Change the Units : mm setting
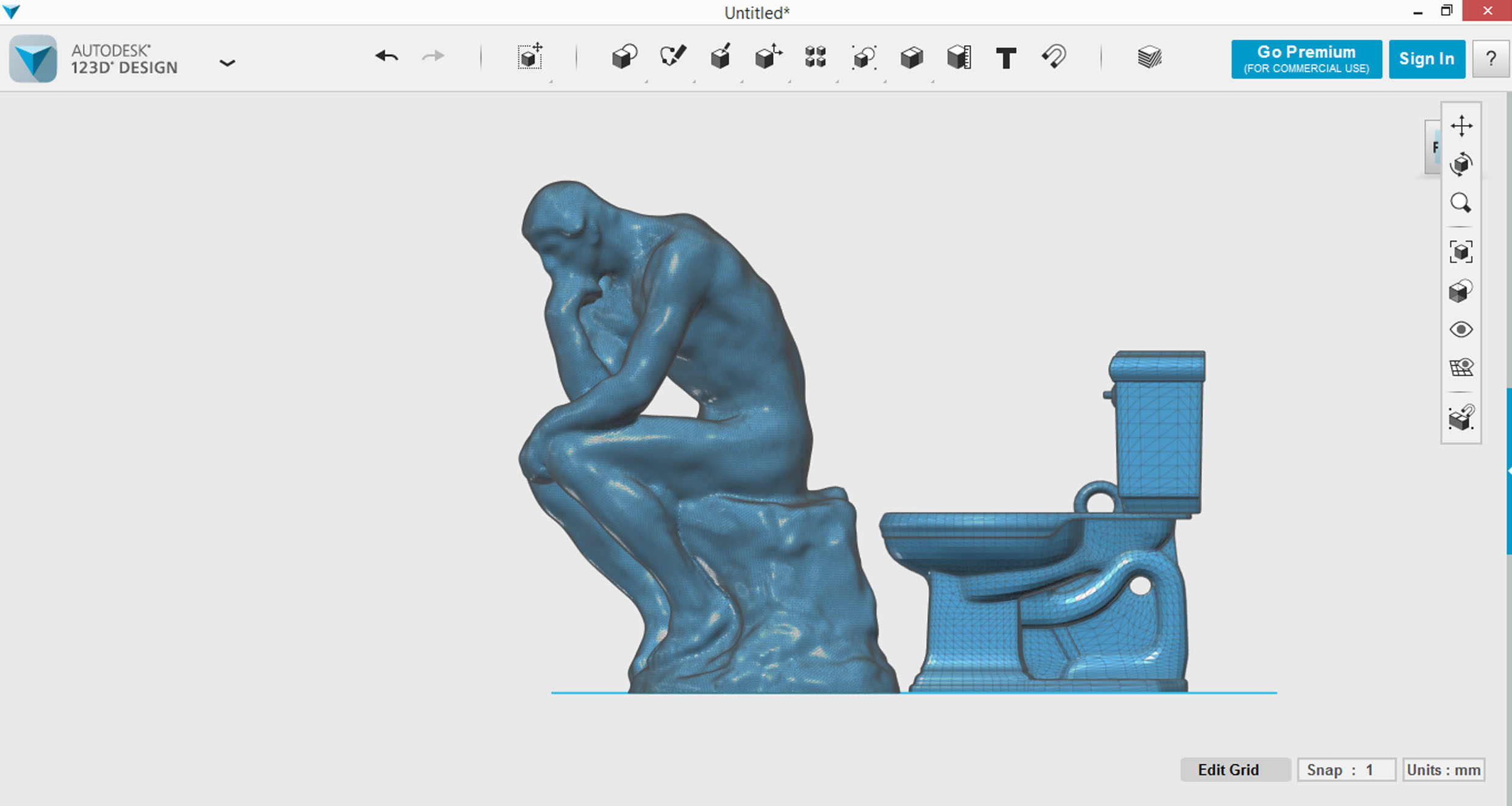Screen dimensions: 1512x806 [1443, 769]
